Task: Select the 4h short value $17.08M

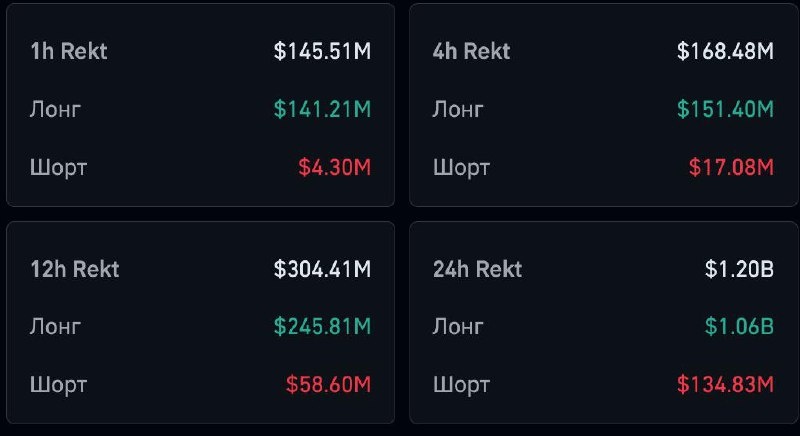Action: pyautogui.click(x=731, y=167)
